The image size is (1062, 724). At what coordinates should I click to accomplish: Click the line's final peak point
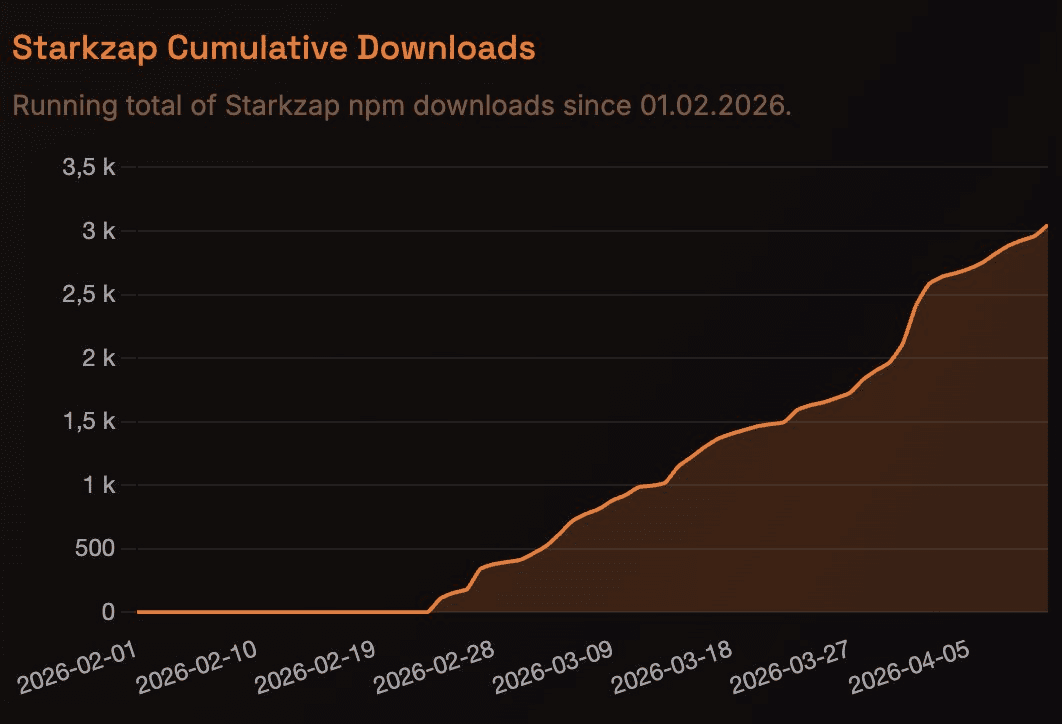1046,226
